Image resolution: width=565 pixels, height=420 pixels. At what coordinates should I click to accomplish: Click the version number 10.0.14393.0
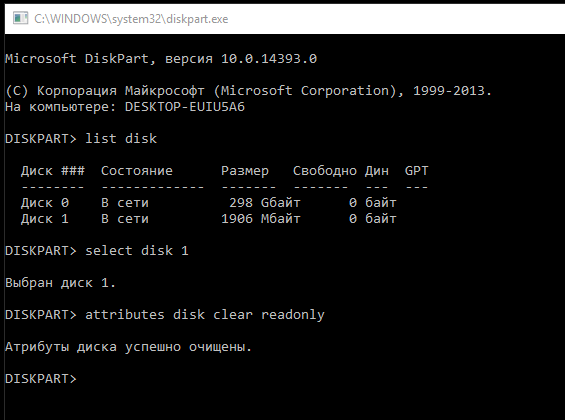pyautogui.click(x=269, y=59)
